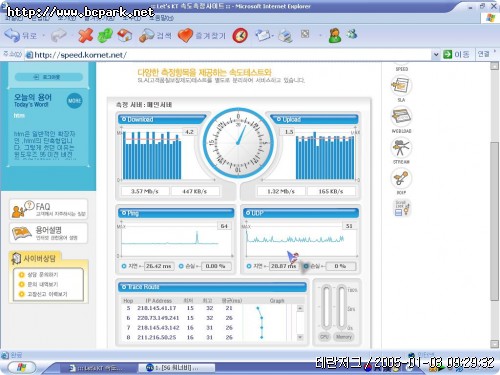Click the Windows Start button

21,367
